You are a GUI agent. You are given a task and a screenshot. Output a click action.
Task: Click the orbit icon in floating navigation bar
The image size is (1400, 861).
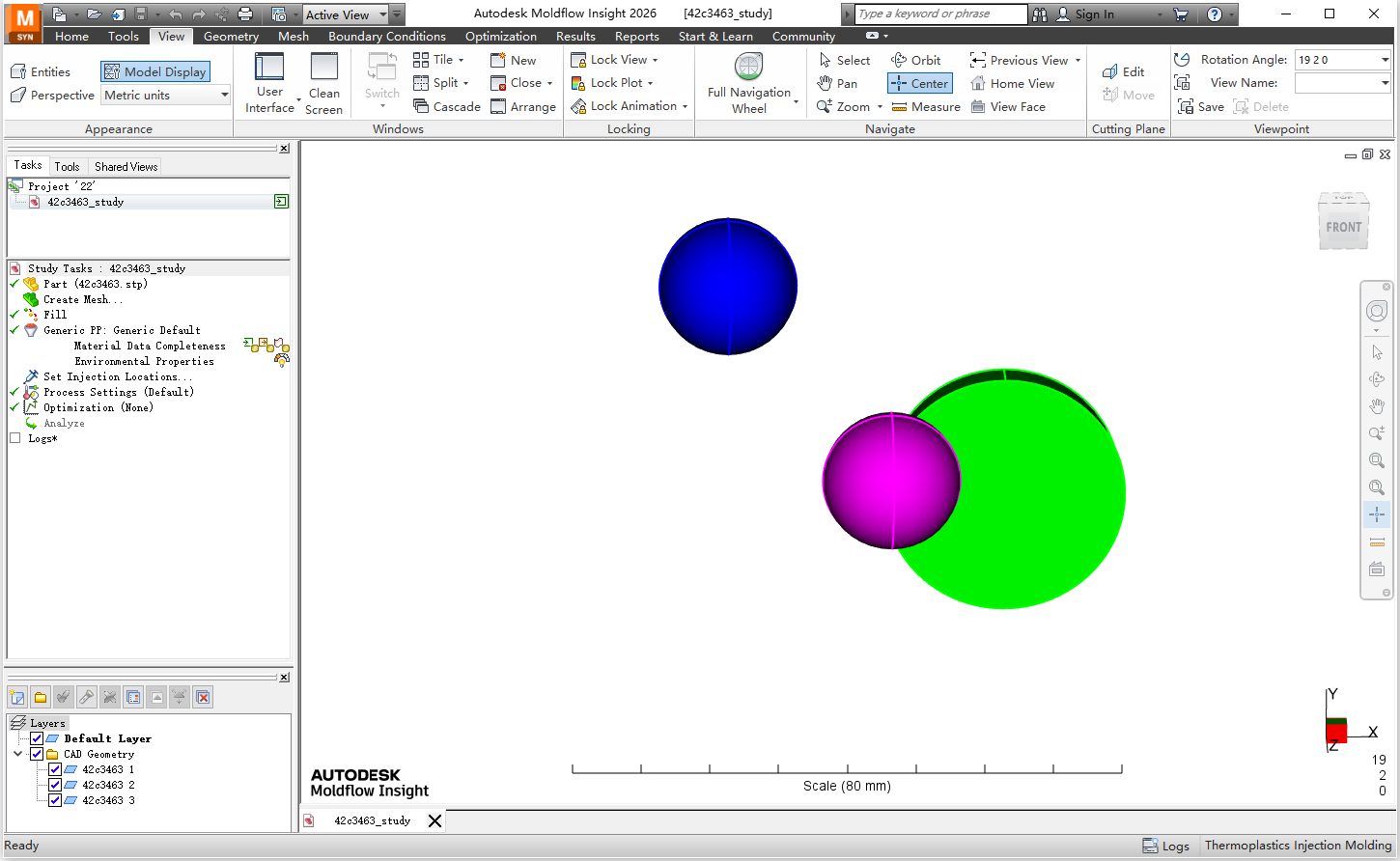coord(1377,379)
